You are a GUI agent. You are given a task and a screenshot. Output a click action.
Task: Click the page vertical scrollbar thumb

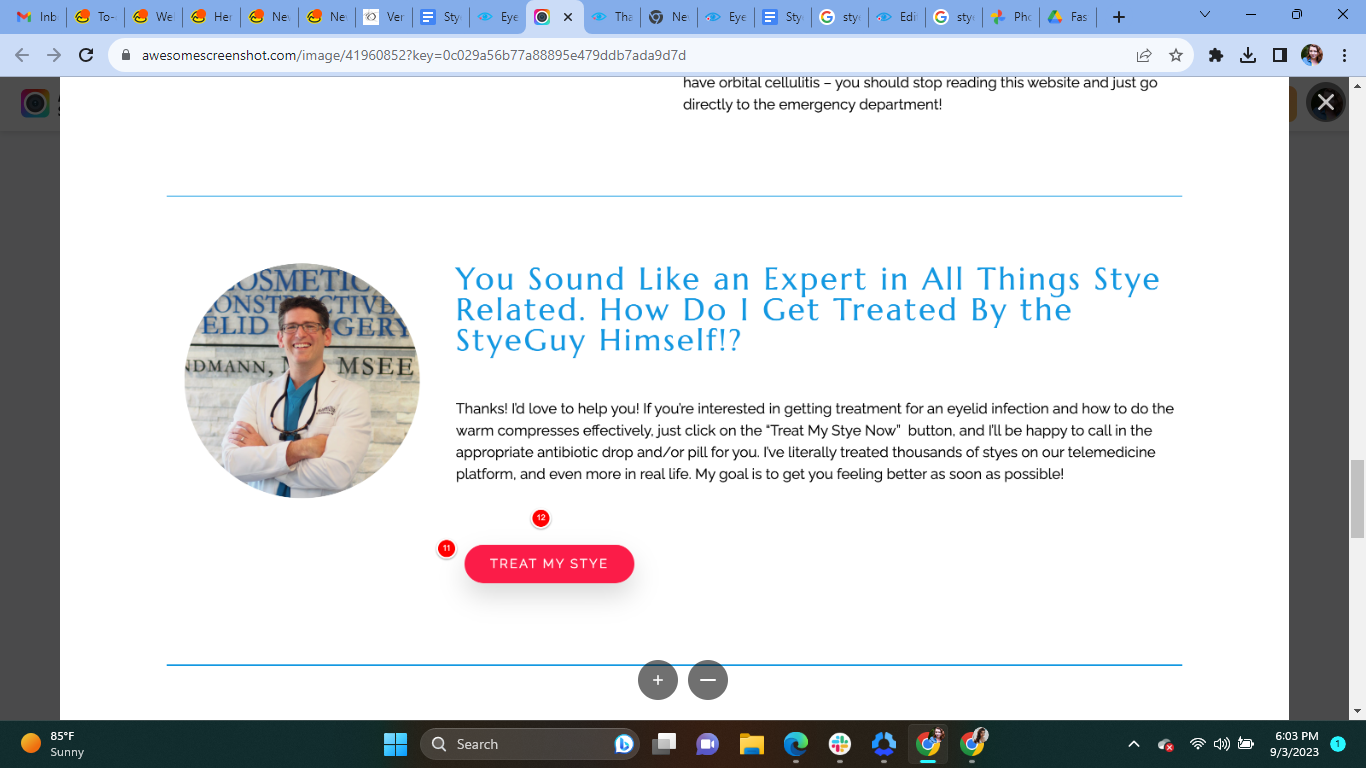tap(1357, 499)
